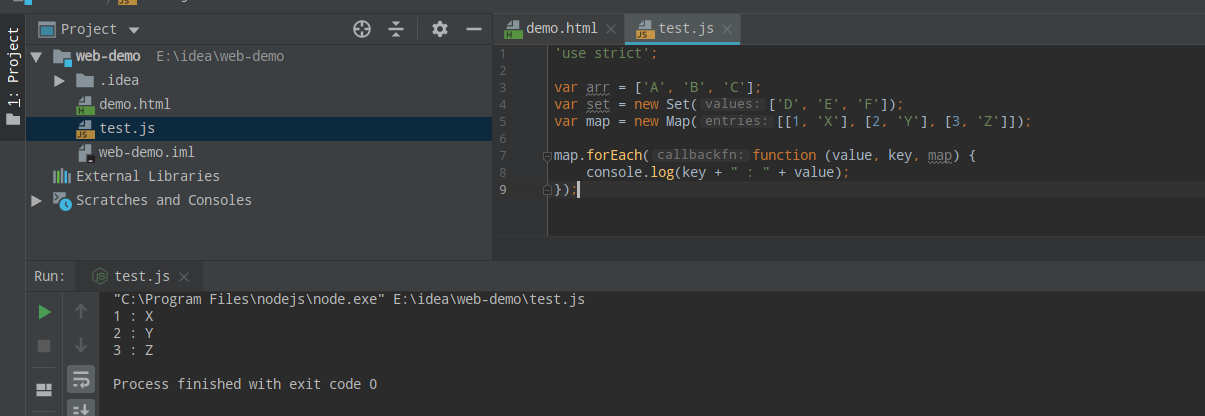Click the 'callbackfn:' parameter hint
The height and width of the screenshot is (416, 1205).
click(x=702, y=156)
